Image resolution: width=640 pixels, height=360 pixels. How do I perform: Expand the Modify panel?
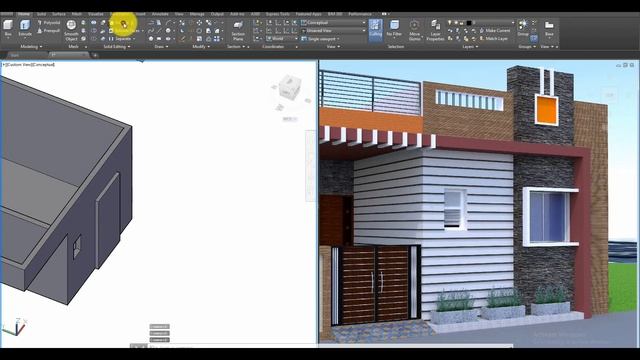201,47
